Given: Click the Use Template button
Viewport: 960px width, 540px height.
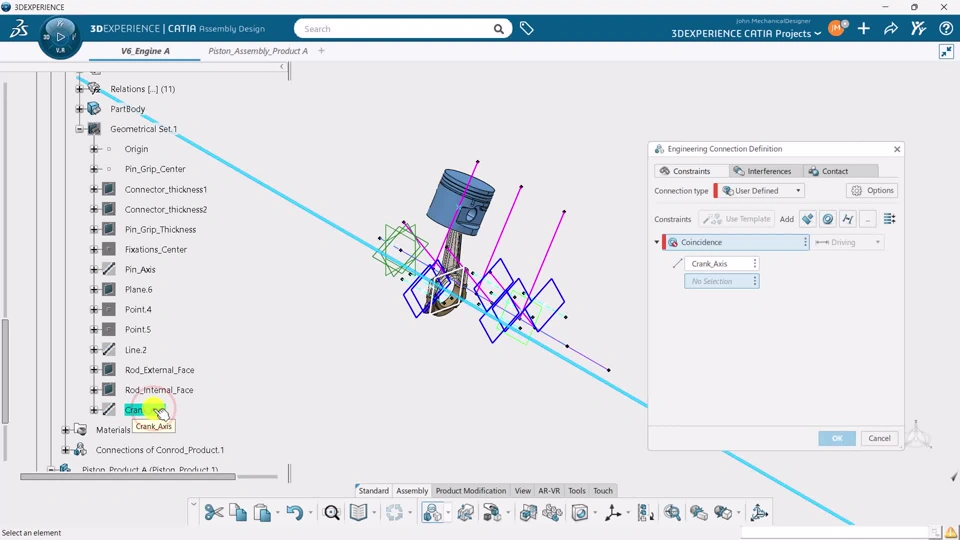Looking at the screenshot, I should (737, 219).
